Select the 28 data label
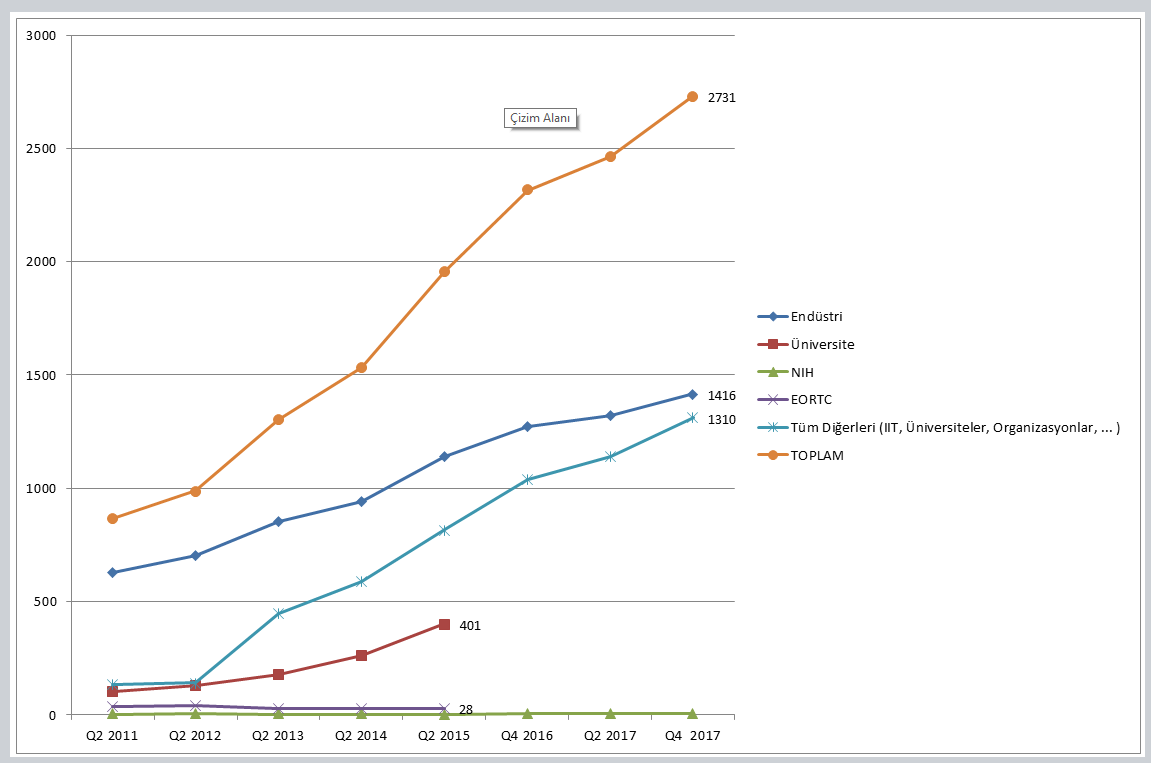 coord(466,710)
